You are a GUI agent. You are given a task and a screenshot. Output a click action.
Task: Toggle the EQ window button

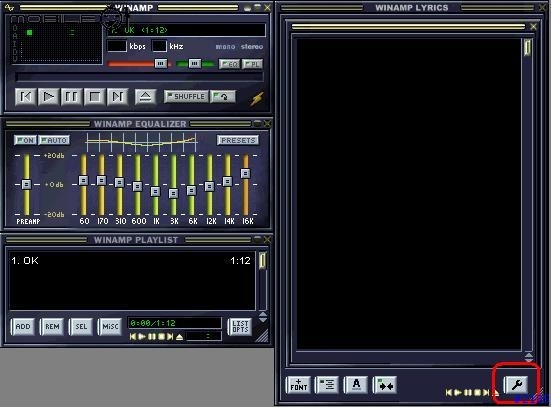coord(229,64)
